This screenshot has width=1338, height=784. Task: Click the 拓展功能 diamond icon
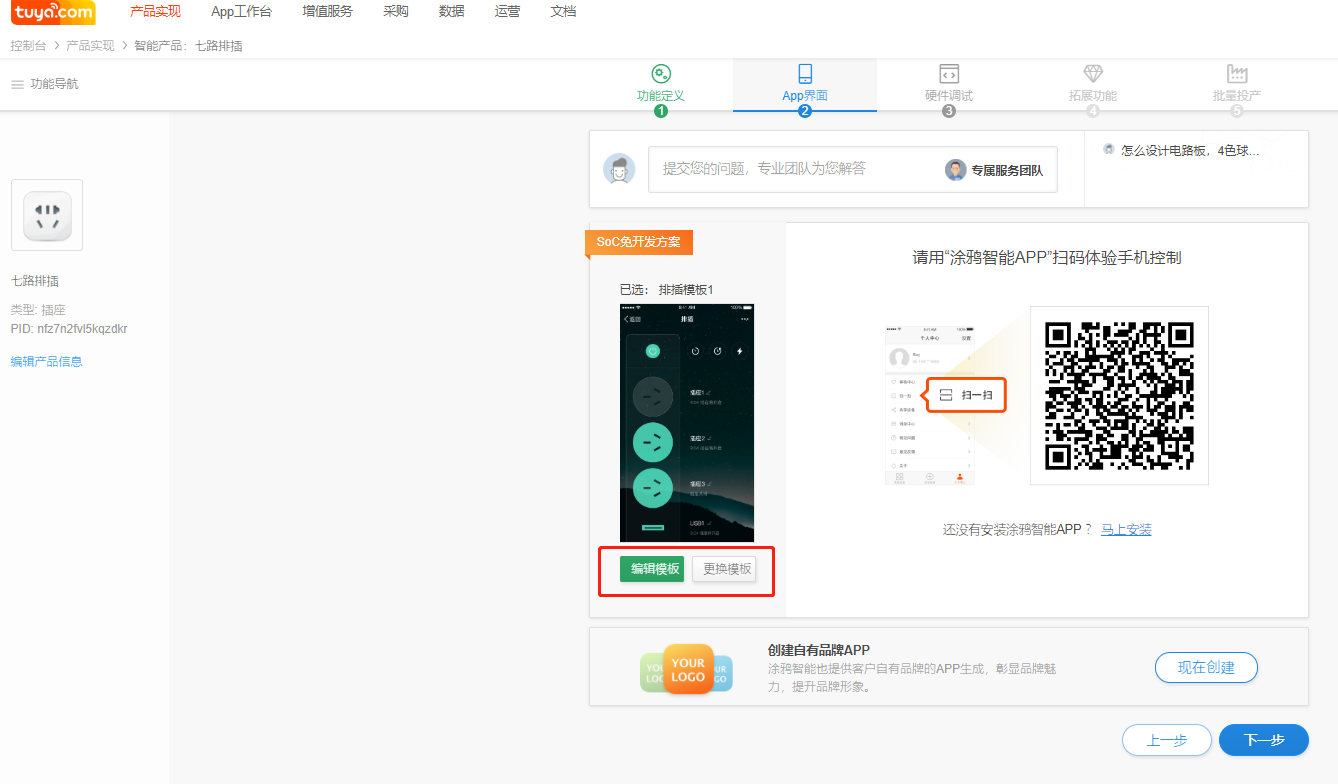click(x=1093, y=74)
